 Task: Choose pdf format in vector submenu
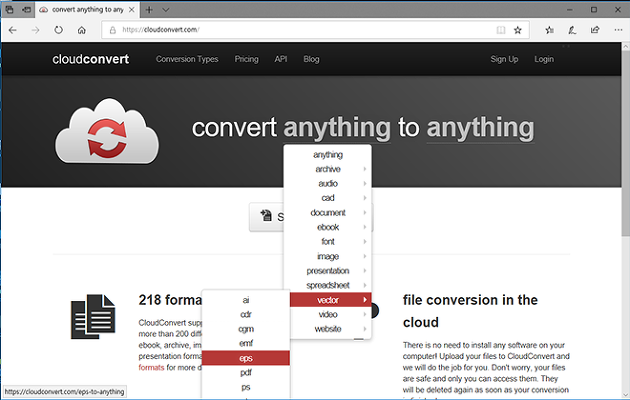[x=245, y=373]
